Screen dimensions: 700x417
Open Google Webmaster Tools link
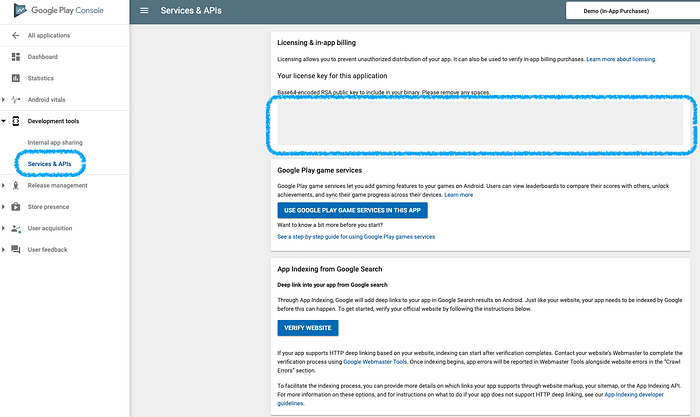(375, 362)
